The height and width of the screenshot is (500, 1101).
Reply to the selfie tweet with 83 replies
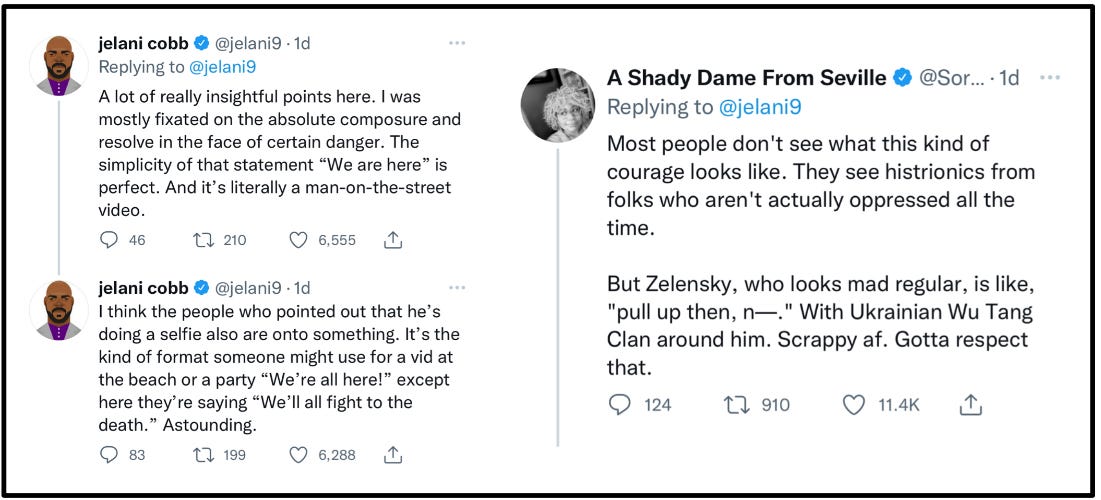111,455
